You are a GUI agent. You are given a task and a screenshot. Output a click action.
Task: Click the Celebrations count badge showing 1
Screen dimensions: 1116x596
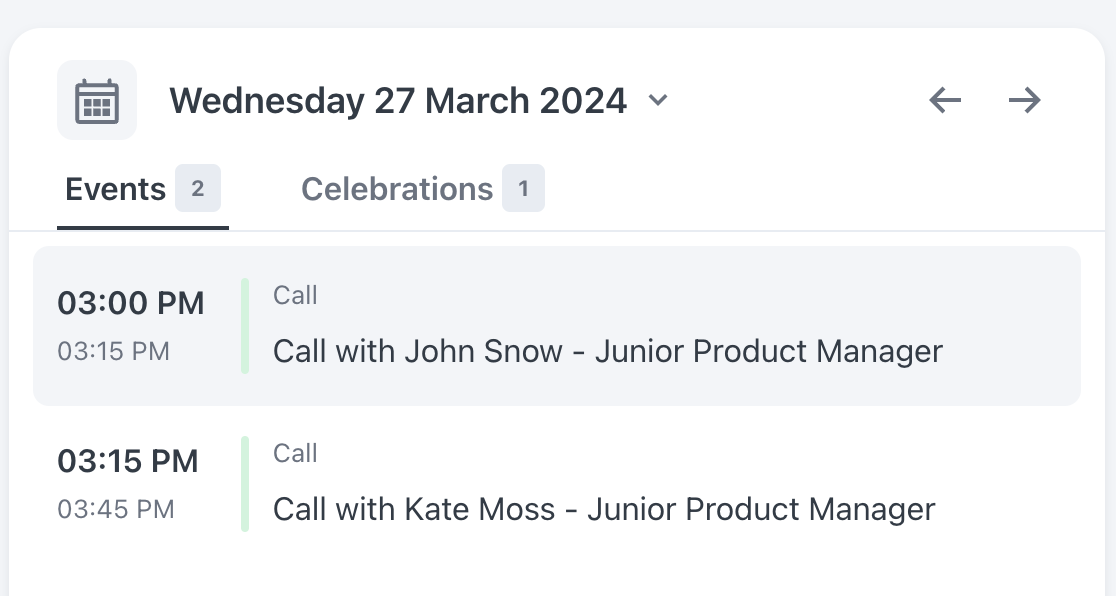coord(523,189)
